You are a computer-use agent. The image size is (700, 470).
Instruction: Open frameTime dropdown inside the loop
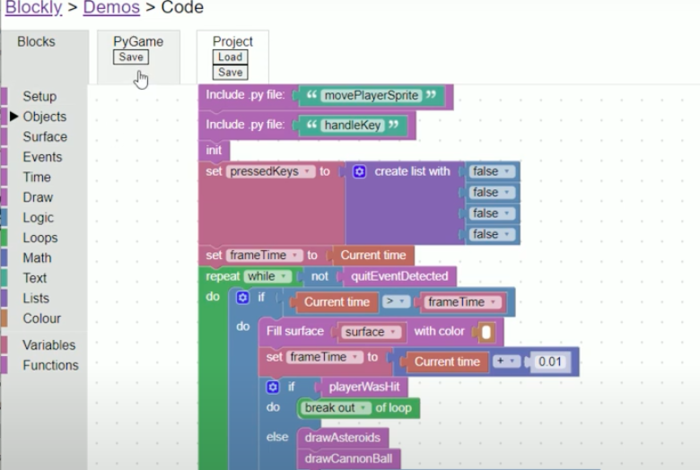(325, 357)
